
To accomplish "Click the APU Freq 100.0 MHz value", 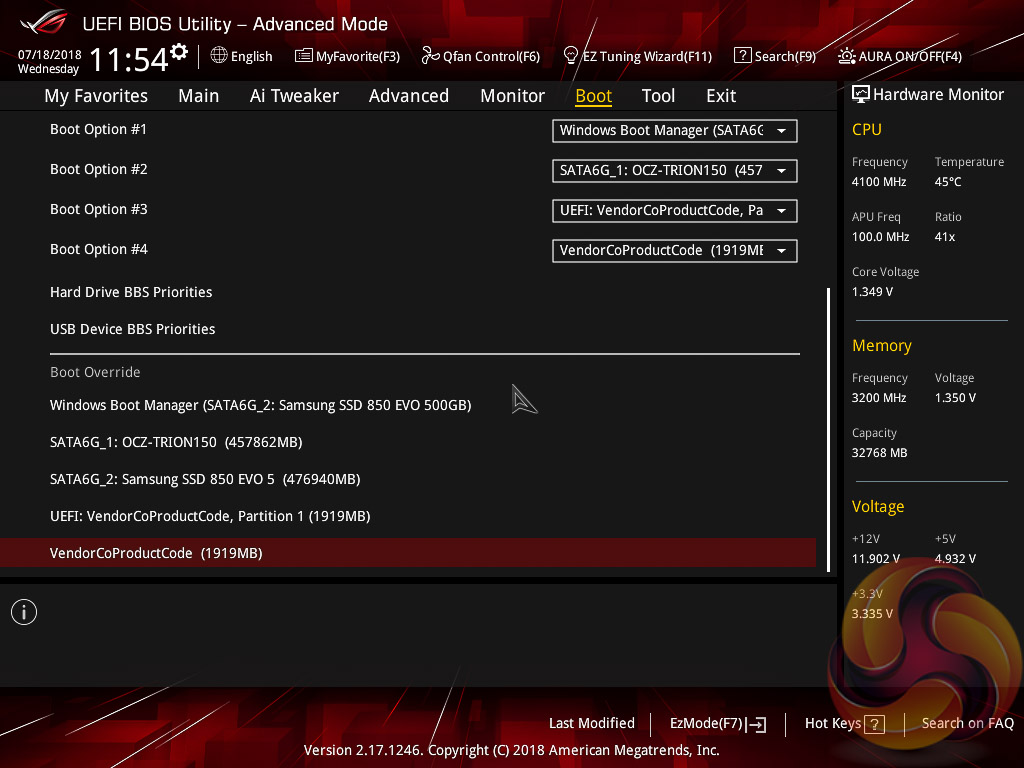I will coord(880,237).
